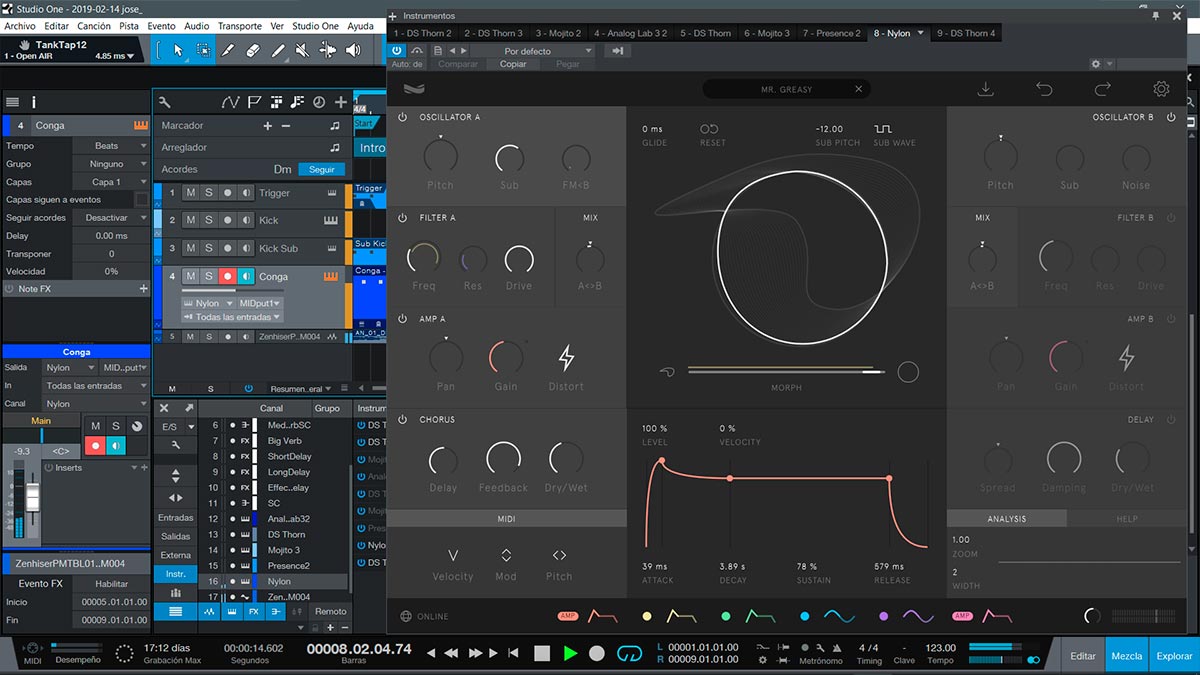The image size is (1200, 675).
Task: Start playback with green play button
Action: [570, 653]
